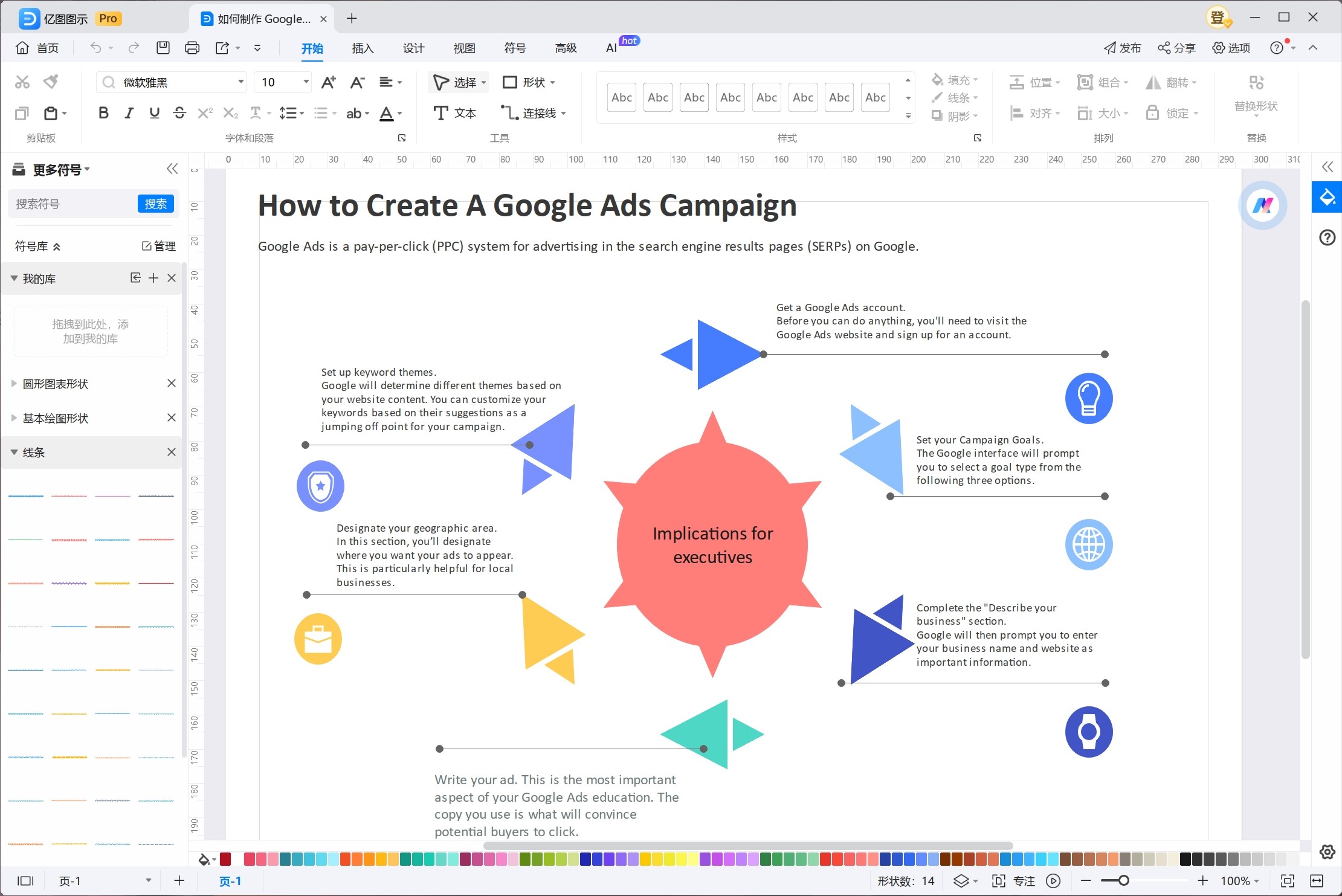Open the Flip option
Image resolution: width=1342 pixels, height=896 pixels.
tap(1171, 82)
